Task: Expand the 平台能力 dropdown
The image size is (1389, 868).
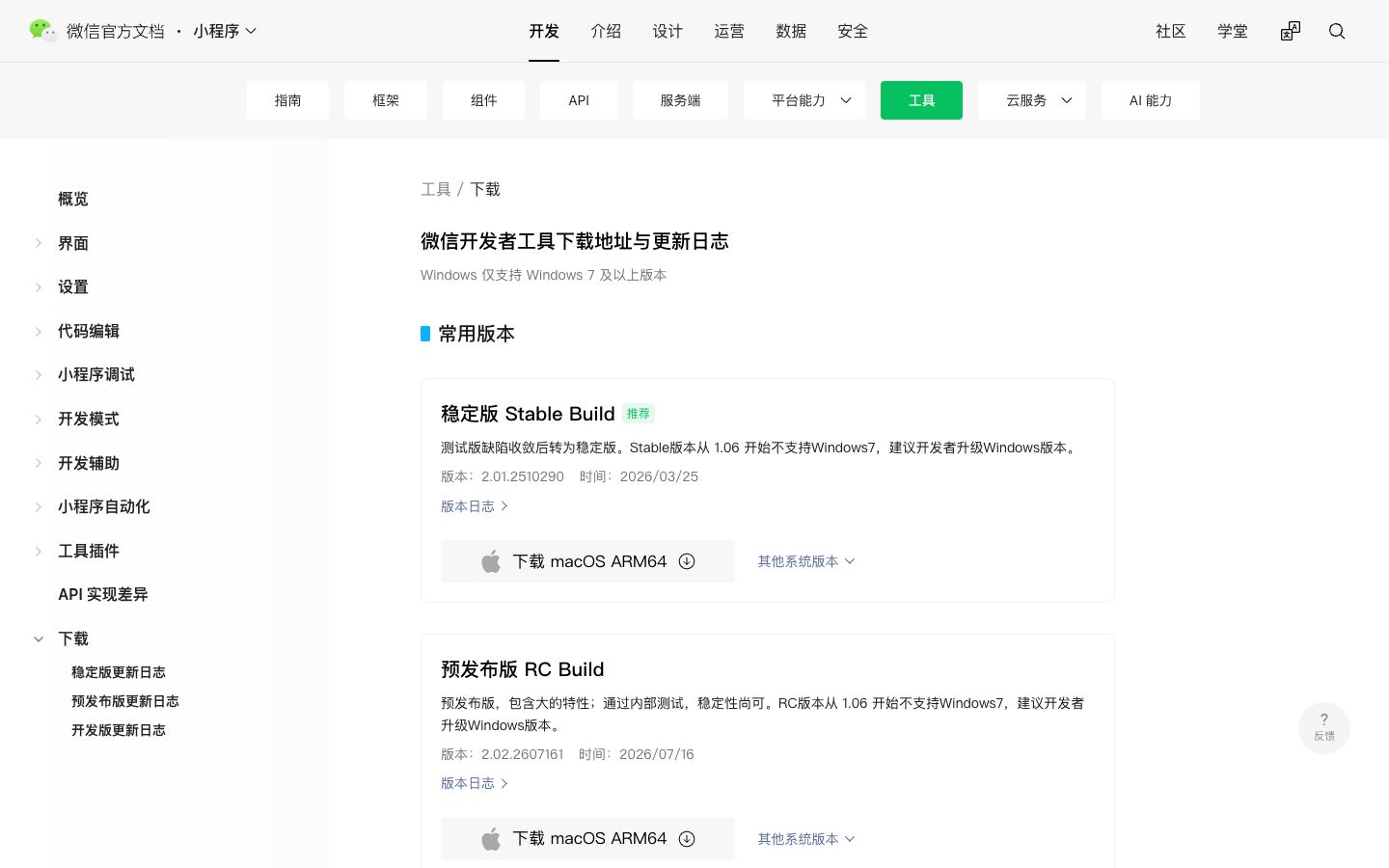Action: (804, 100)
